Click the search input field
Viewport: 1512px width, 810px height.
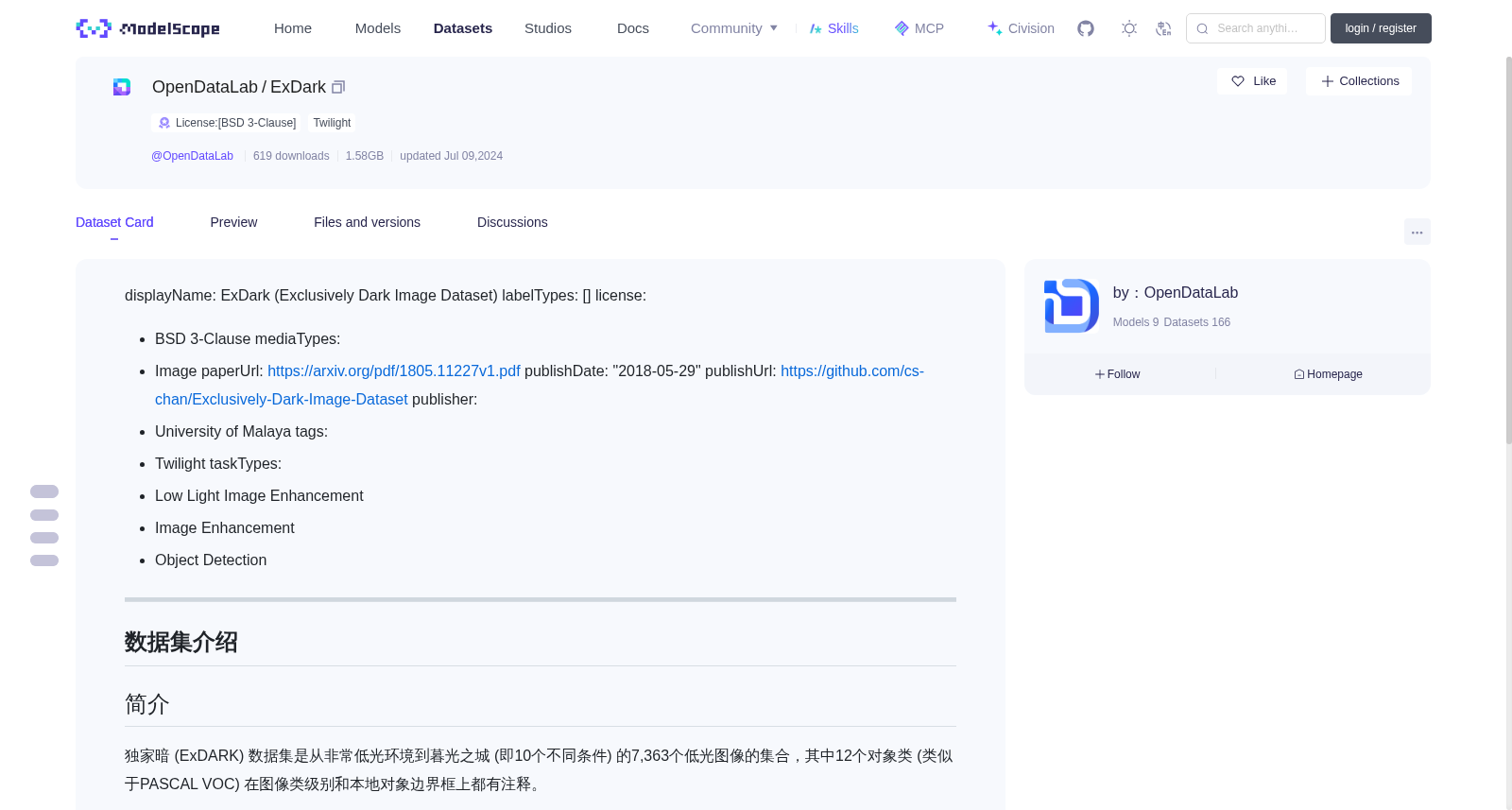pyautogui.click(x=1256, y=28)
